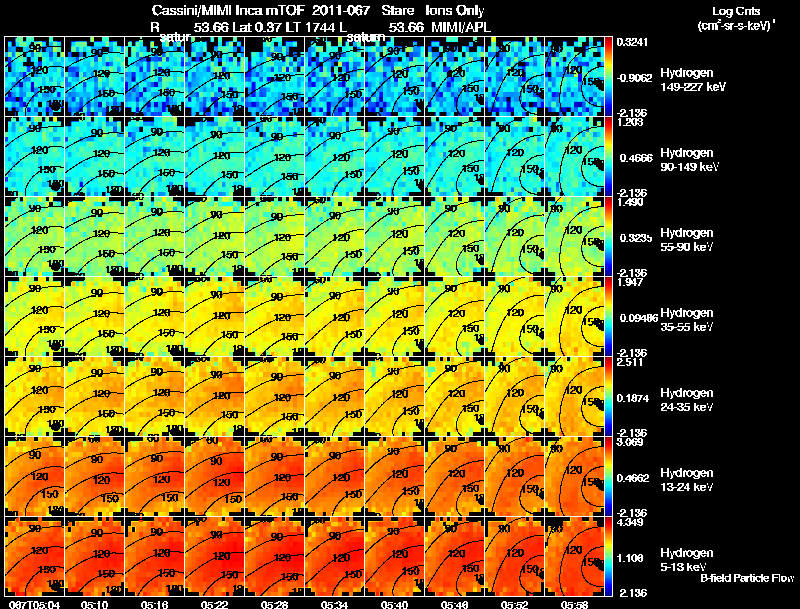
Task: Select the '55-90 keV' energy label
Action: tap(686, 247)
